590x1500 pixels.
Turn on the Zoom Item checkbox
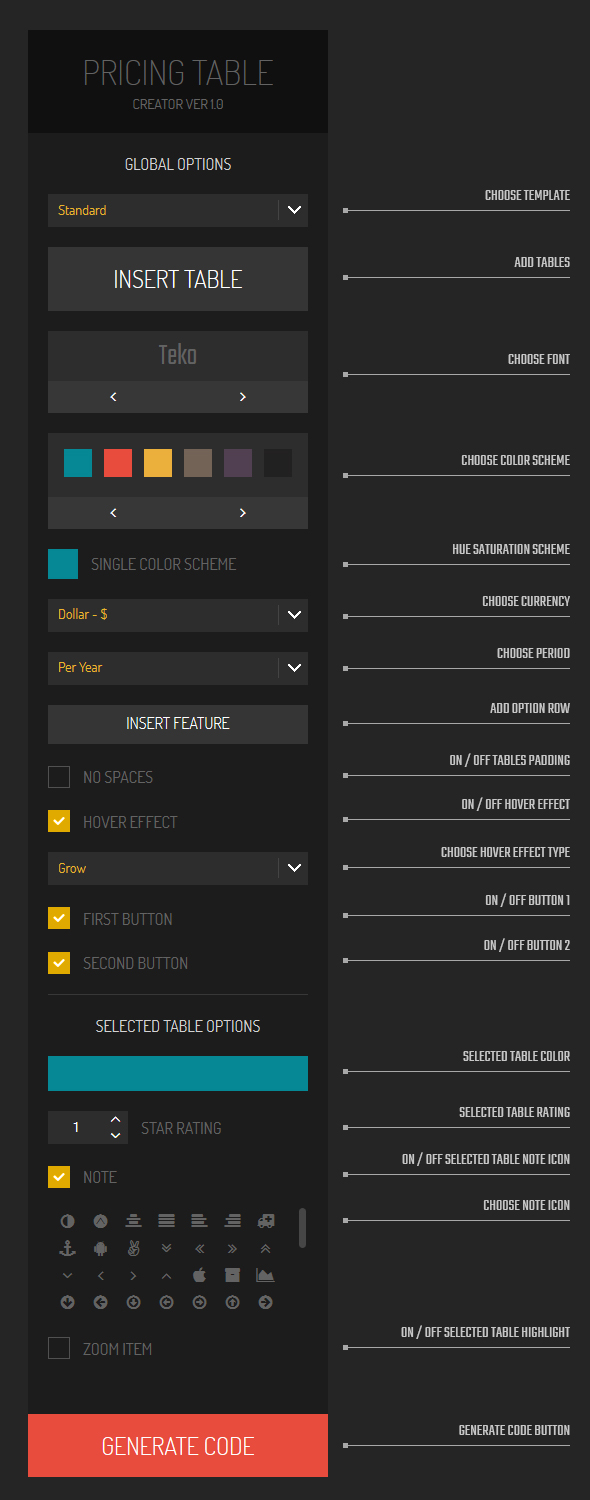tap(59, 1348)
